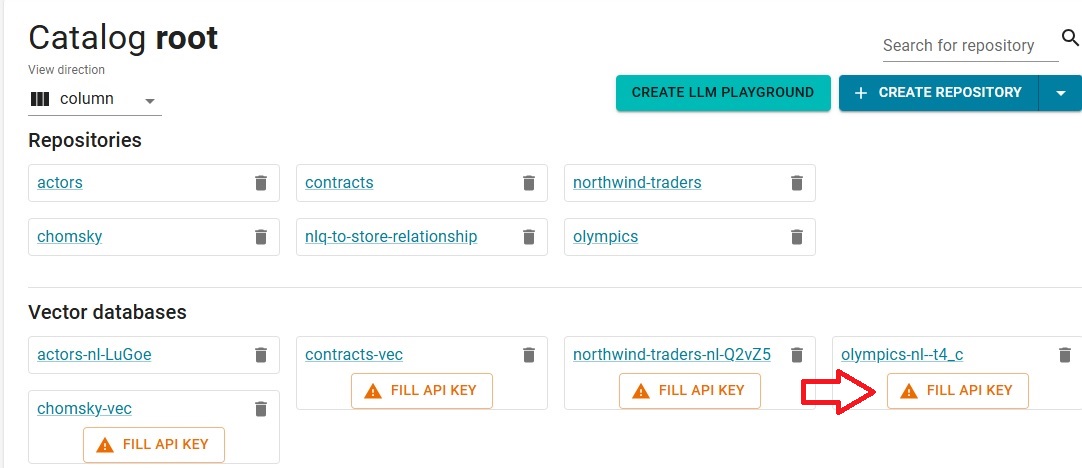1082x468 pixels.
Task: Remove olympics-nl--t4_c vector database via trash
Action: (1065, 355)
